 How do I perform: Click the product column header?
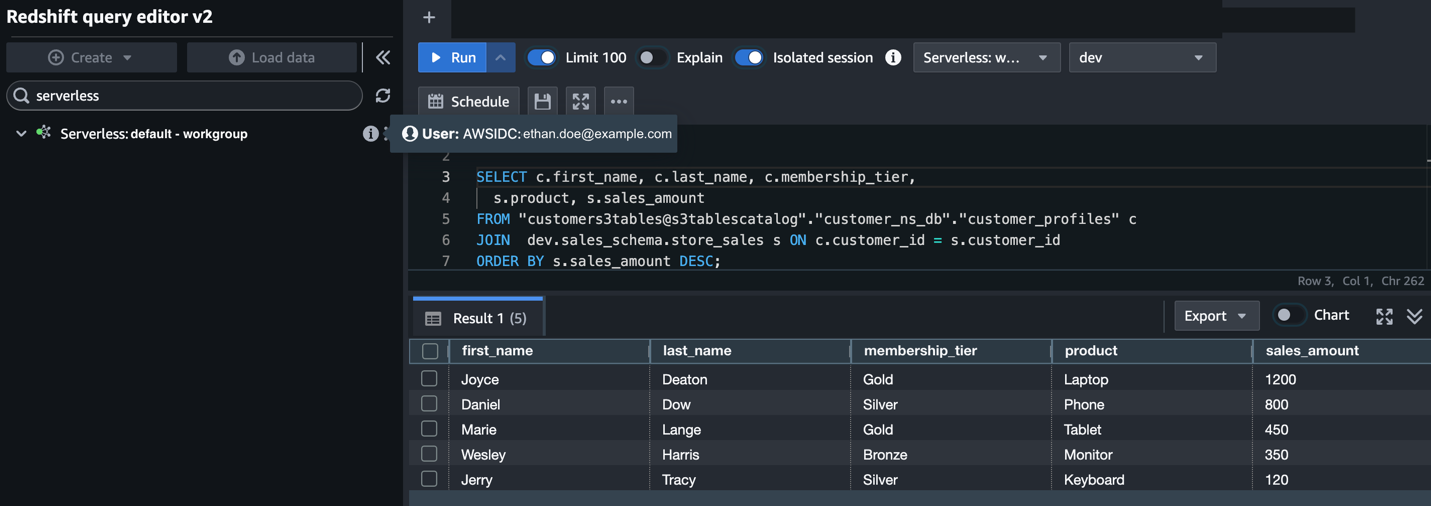click(x=1152, y=351)
